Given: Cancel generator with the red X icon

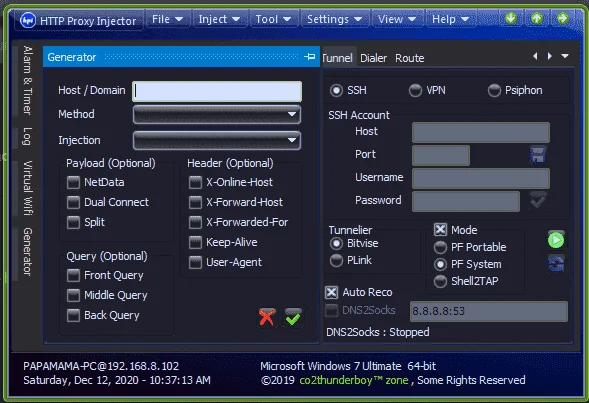Looking at the screenshot, I should (267, 317).
